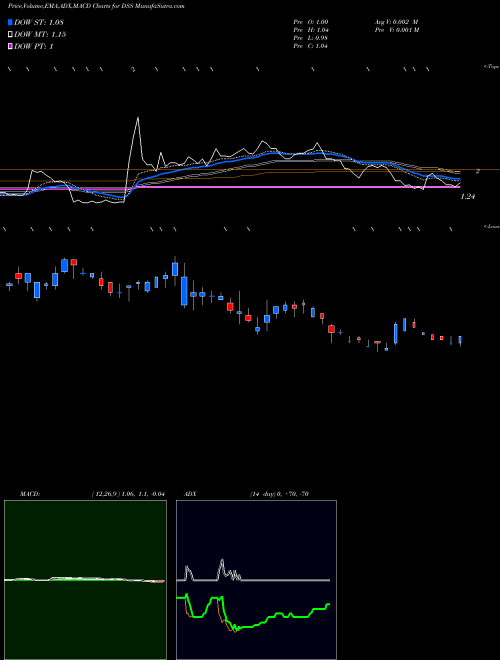The width and height of the screenshot is (500, 660).
Task: Click the '<Tops' marker label
Action: (x=491, y=67)
